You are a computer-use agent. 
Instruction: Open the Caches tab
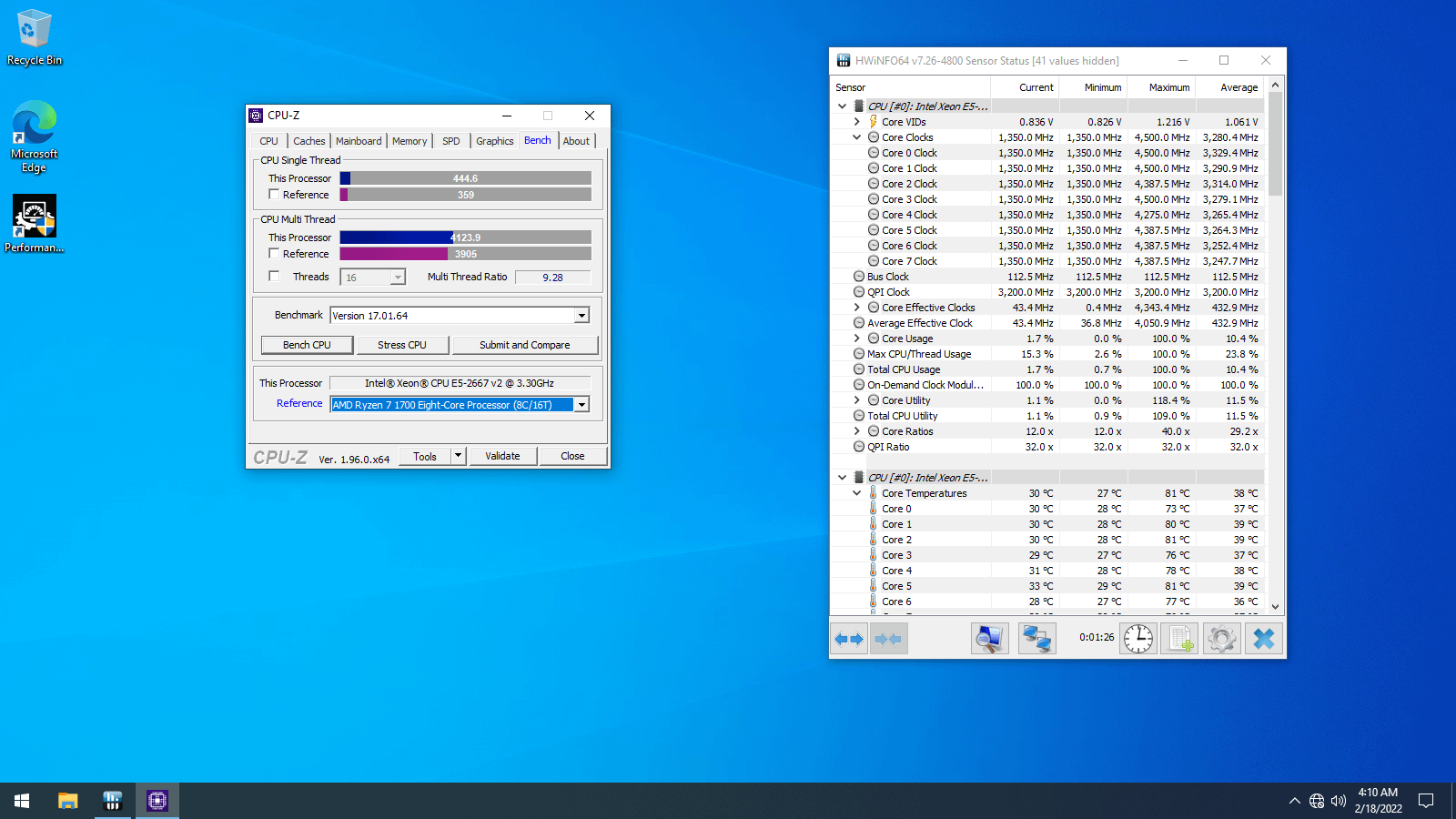(309, 141)
